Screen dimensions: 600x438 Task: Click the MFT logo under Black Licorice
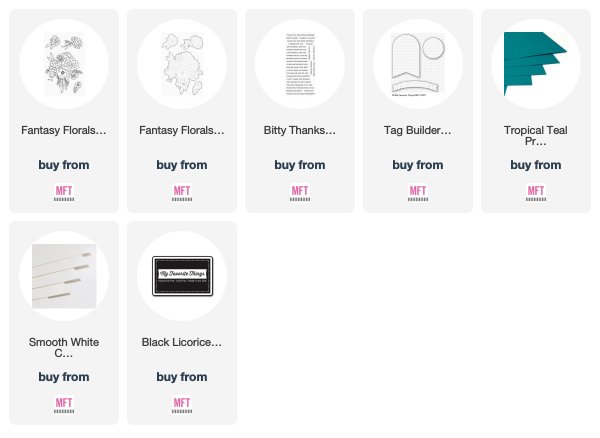tap(182, 405)
